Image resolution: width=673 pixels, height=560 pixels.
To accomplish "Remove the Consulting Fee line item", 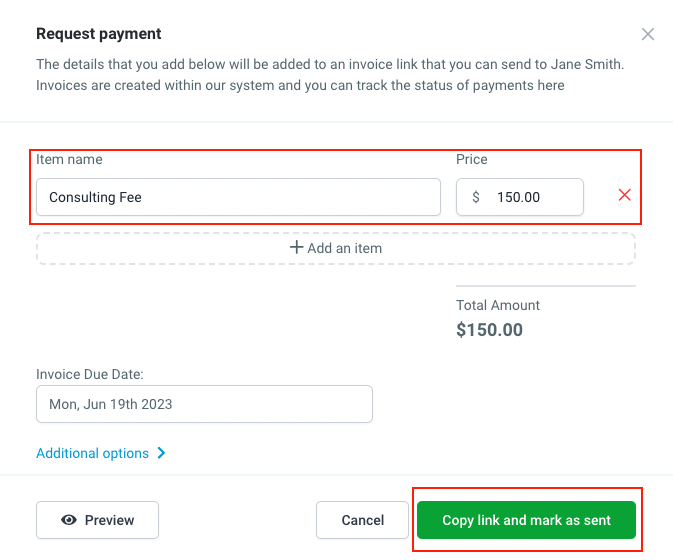I will [625, 195].
